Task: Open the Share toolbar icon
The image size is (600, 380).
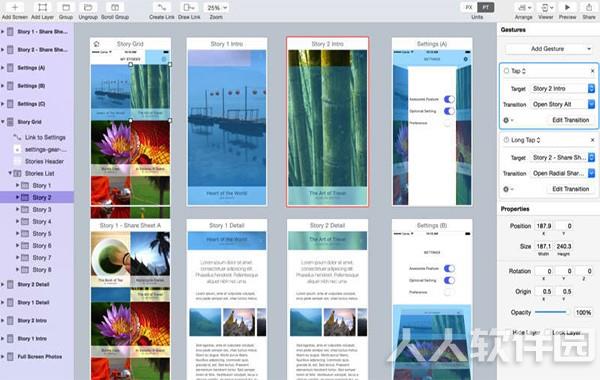Action: pyautogui.click(x=589, y=7)
